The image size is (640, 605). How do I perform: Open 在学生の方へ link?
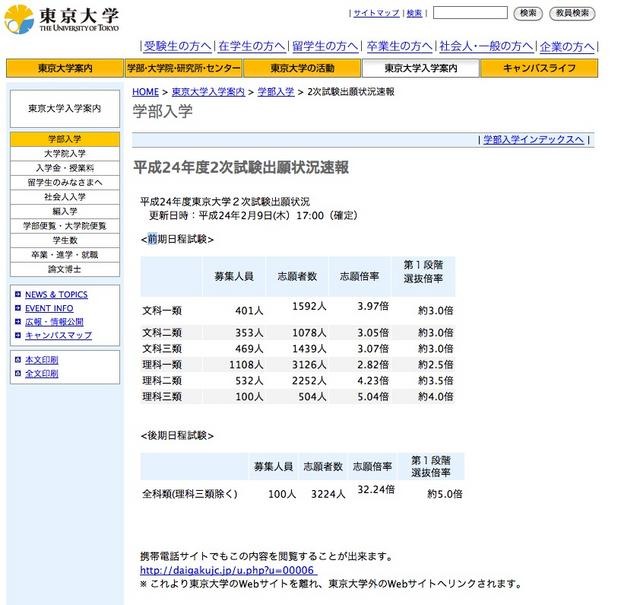(x=252, y=46)
